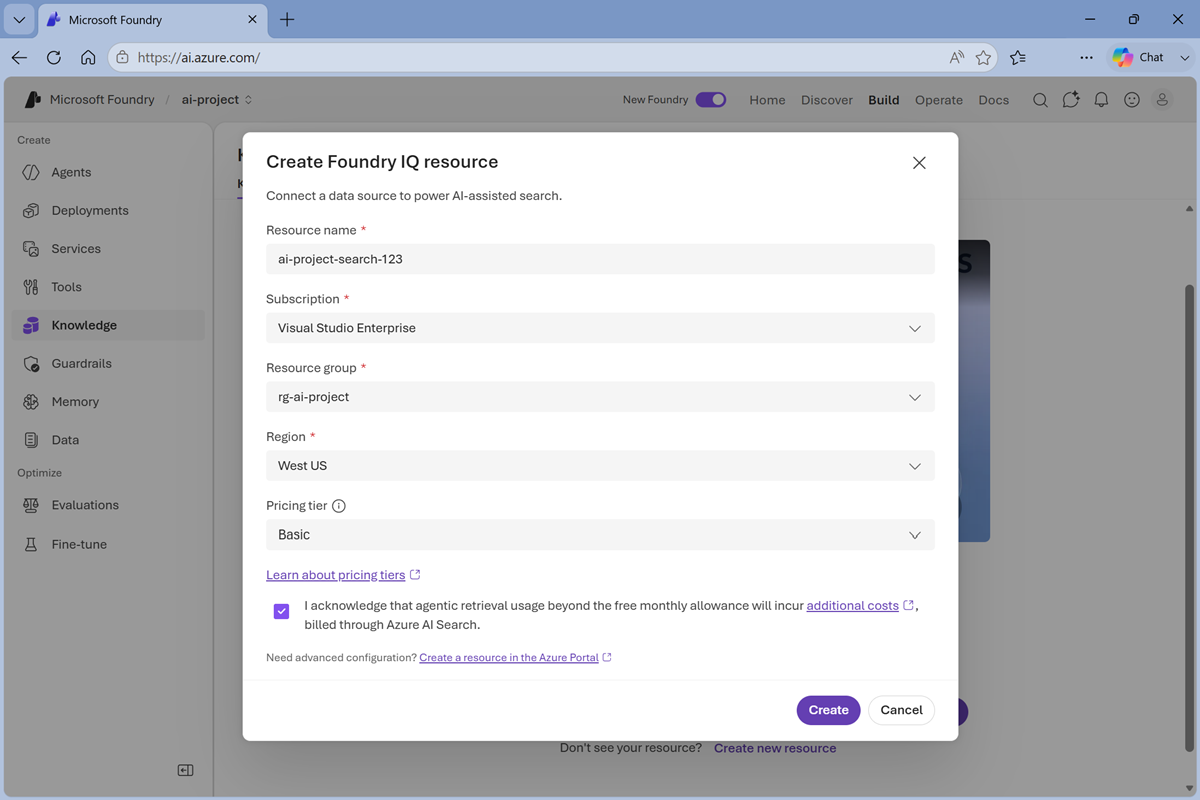Viewport: 1200px width, 800px height.
Task: Reload the page in the browser
Action: (x=54, y=58)
